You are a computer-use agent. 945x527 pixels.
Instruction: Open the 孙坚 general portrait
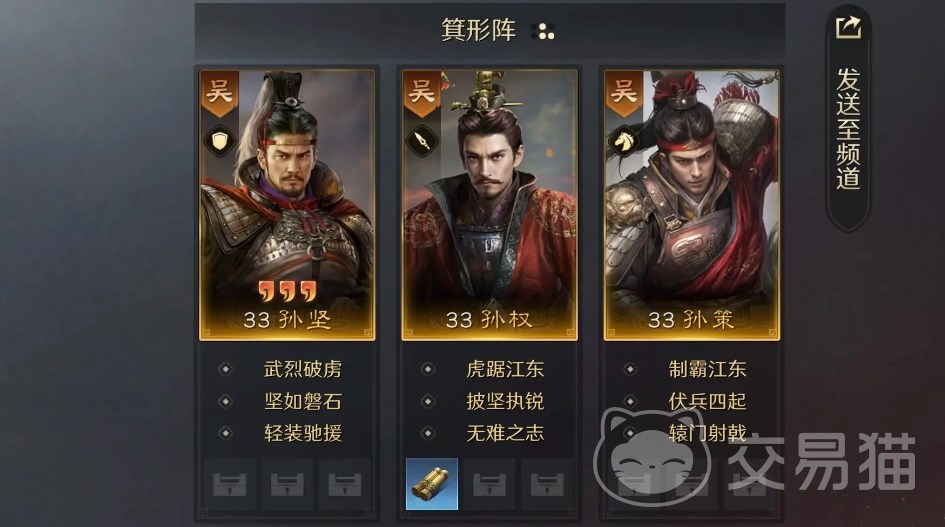click(287, 205)
